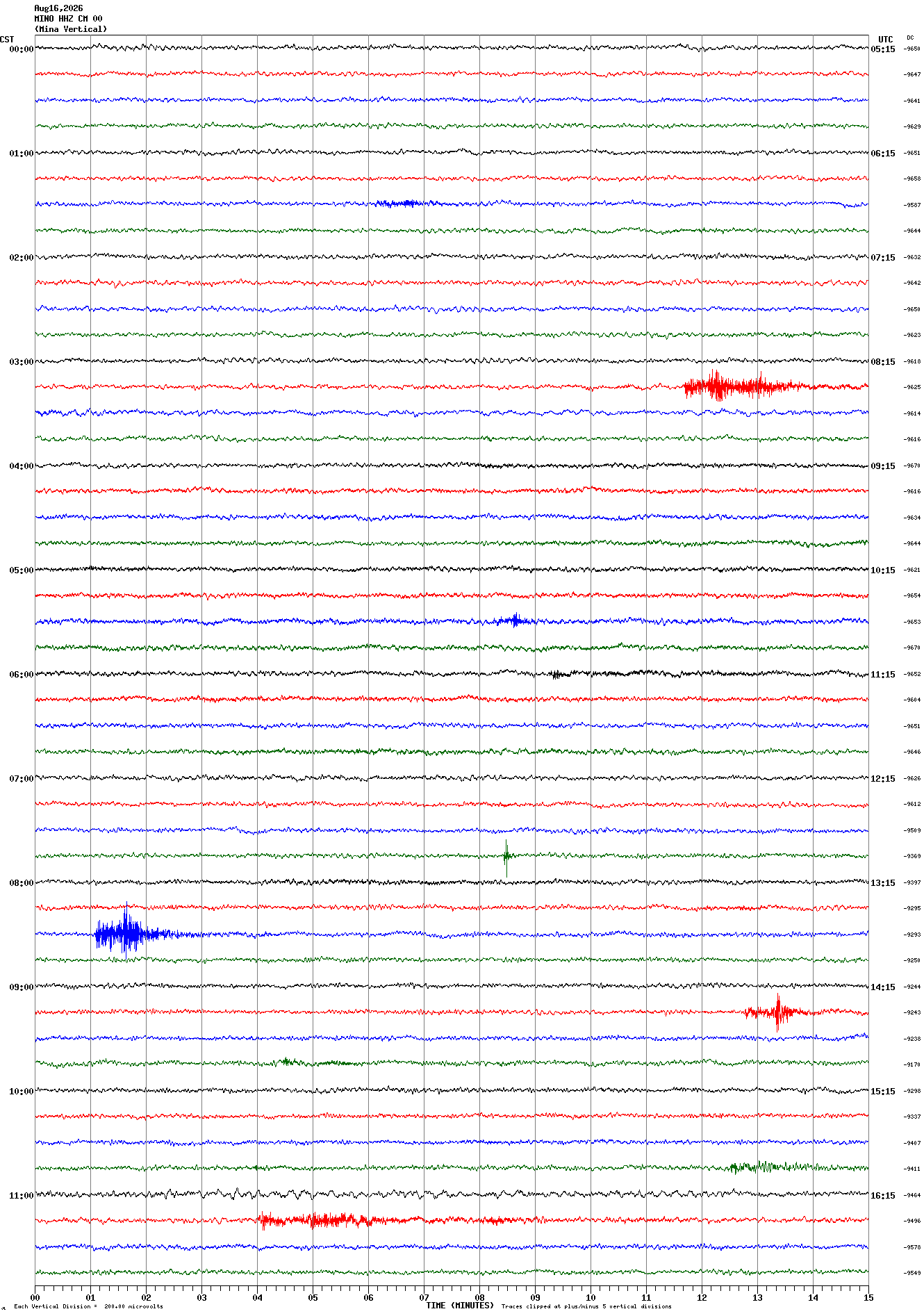Pick the DC value '-9623'
This screenshot has height=1316, width=924.
(912, 336)
